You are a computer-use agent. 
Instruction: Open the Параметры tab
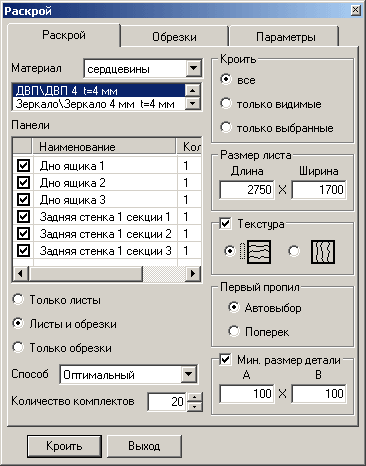[286, 37]
